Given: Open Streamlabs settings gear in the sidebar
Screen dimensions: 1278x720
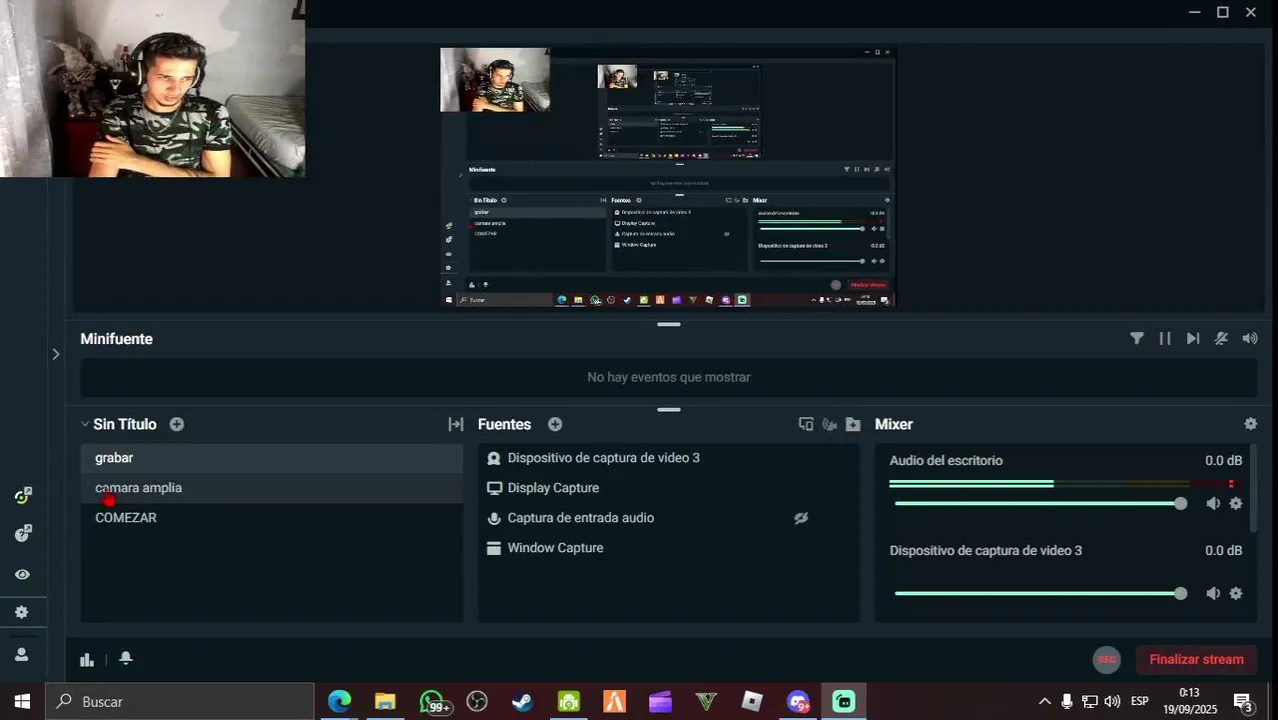Looking at the screenshot, I should click(x=22, y=612).
